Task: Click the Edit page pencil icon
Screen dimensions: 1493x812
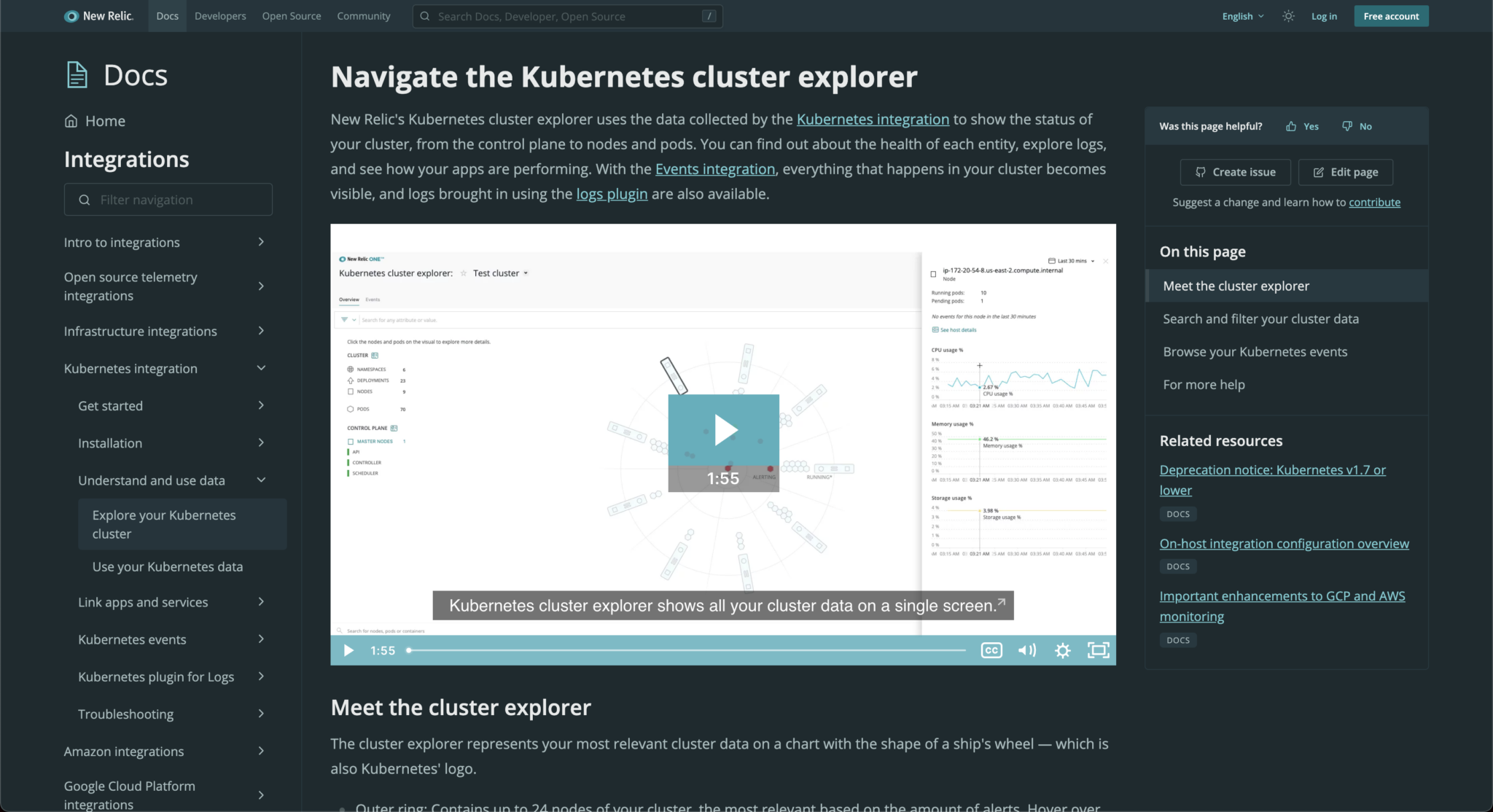Action: pyautogui.click(x=1318, y=172)
